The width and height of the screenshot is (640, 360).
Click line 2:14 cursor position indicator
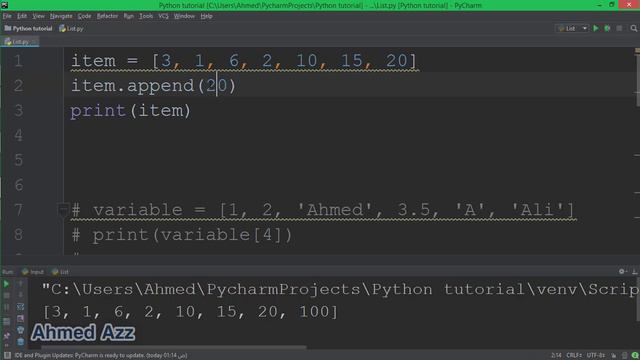tap(556, 356)
